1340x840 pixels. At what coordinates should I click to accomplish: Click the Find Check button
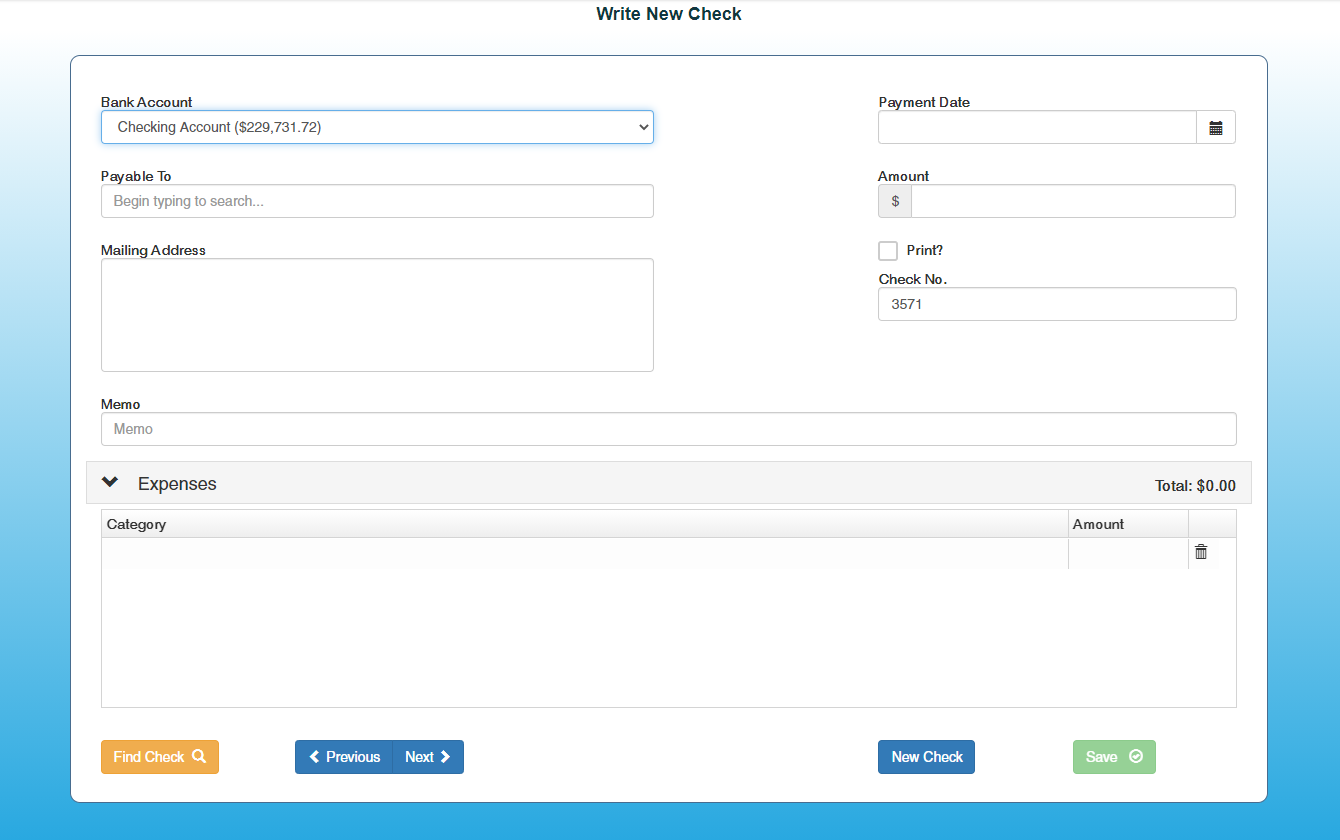pos(160,757)
